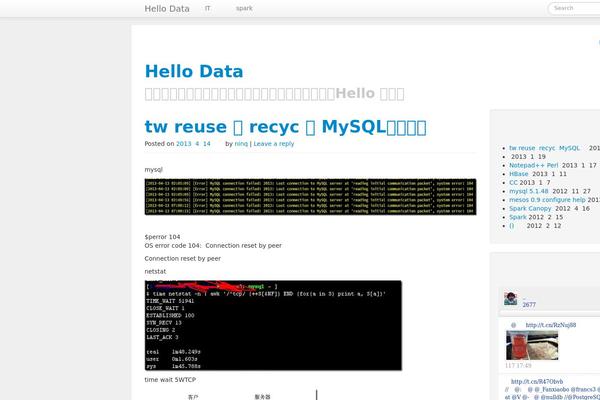Select the $perror 104 text line

tap(162, 237)
